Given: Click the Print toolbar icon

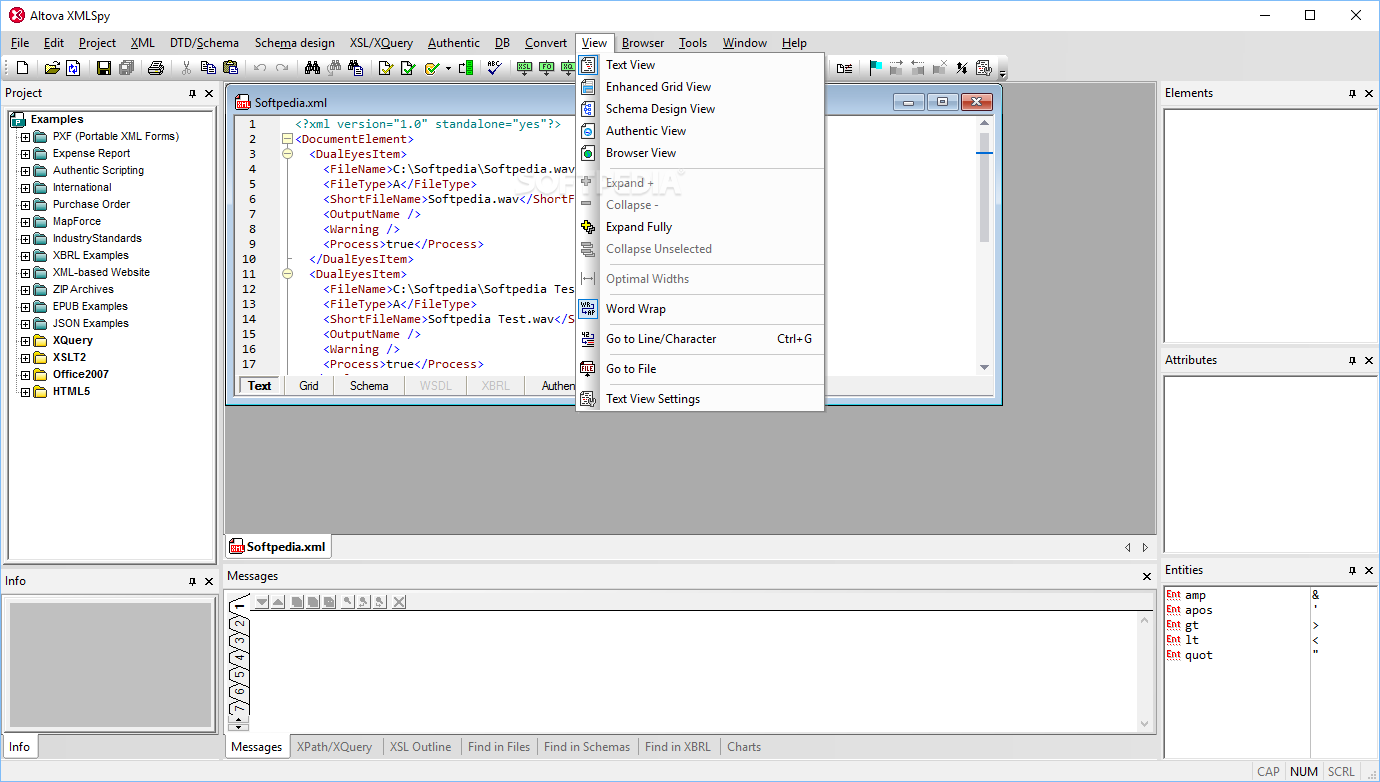Looking at the screenshot, I should click(156, 68).
